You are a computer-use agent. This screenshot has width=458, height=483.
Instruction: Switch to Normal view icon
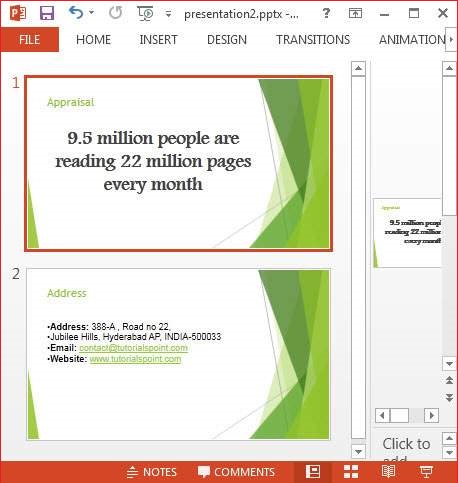(x=313, y=472)
